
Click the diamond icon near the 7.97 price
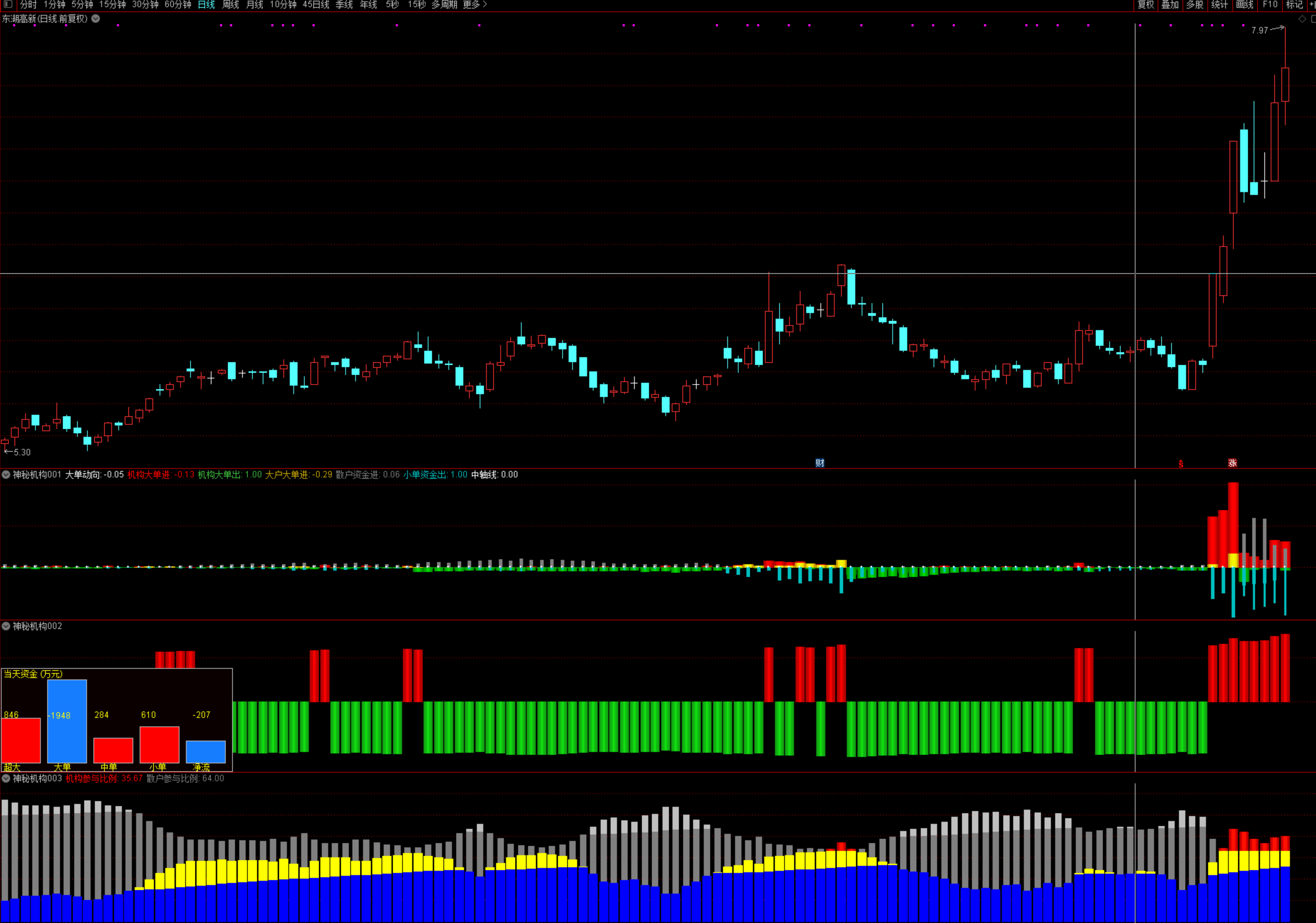(1302, 19)
